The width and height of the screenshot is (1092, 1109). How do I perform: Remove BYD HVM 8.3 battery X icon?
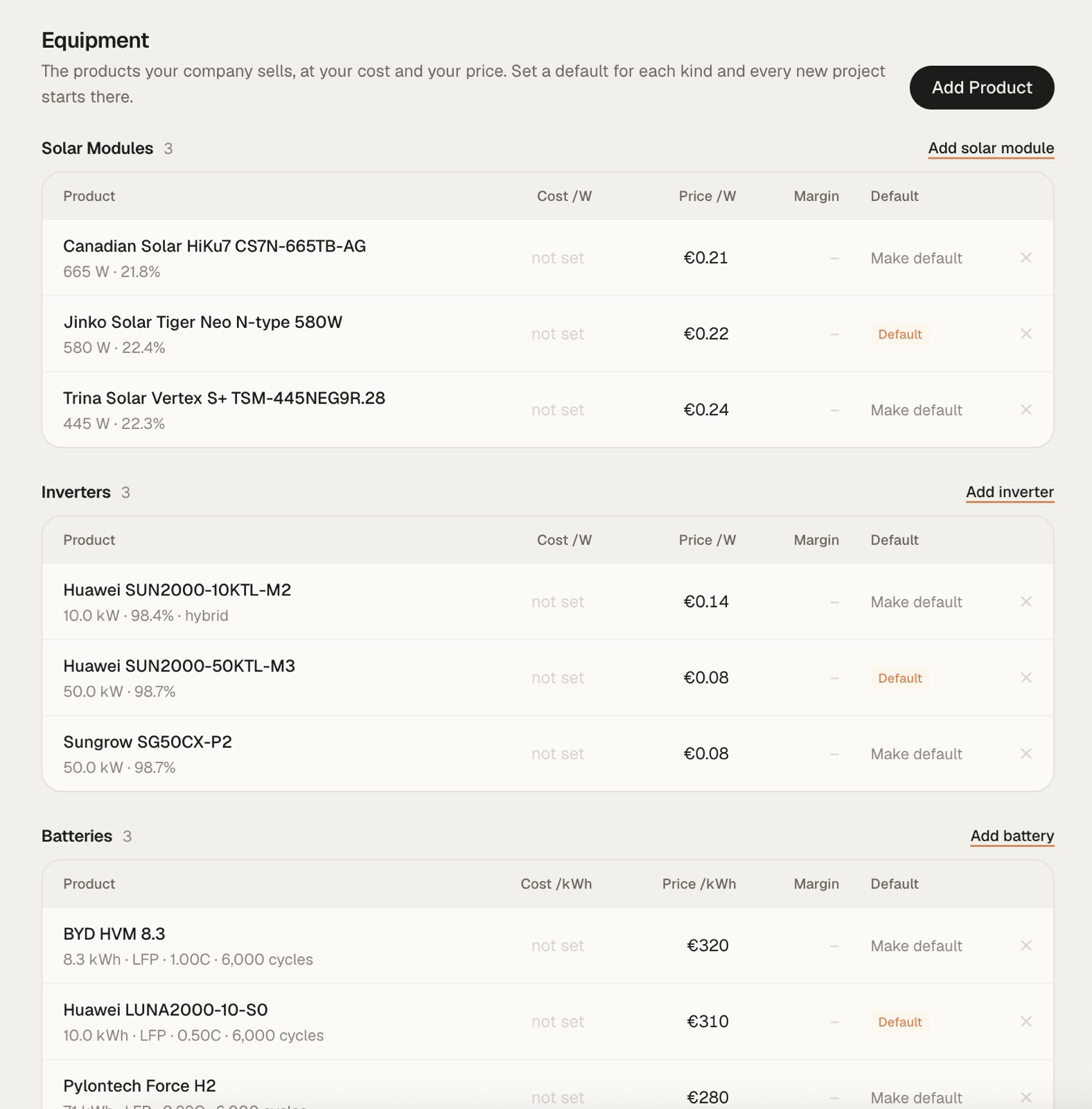[1026, 945]
